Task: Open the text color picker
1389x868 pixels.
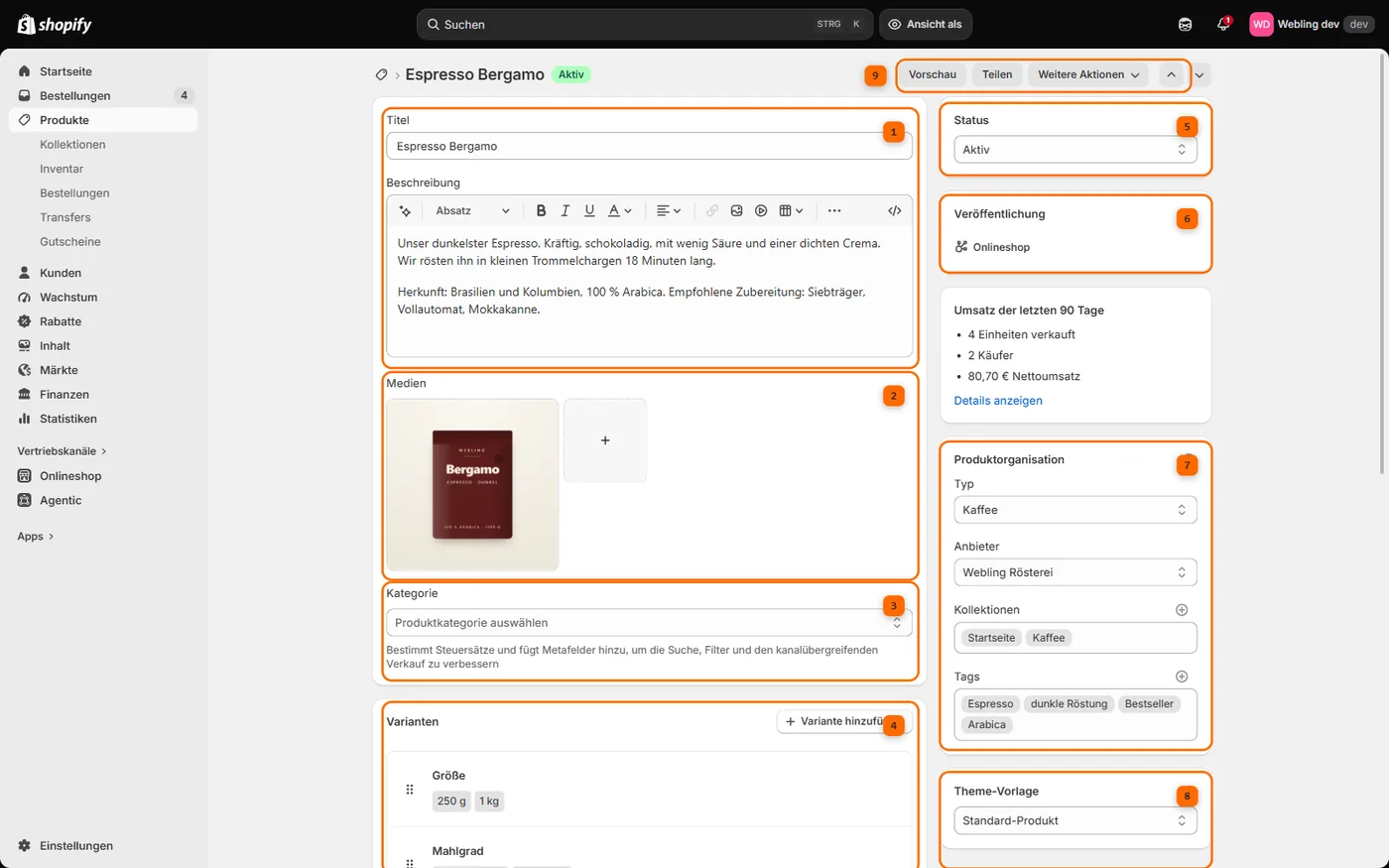Action: [620, 210]
